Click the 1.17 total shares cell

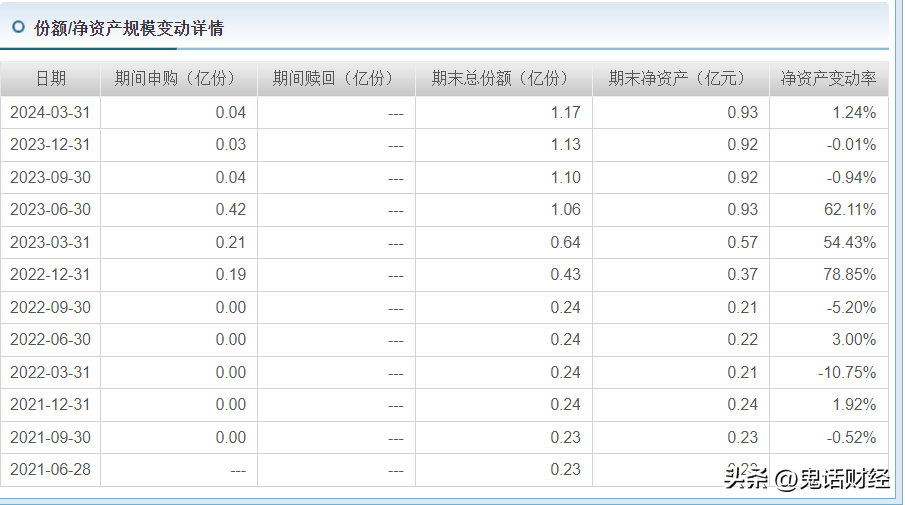(565, 112)
